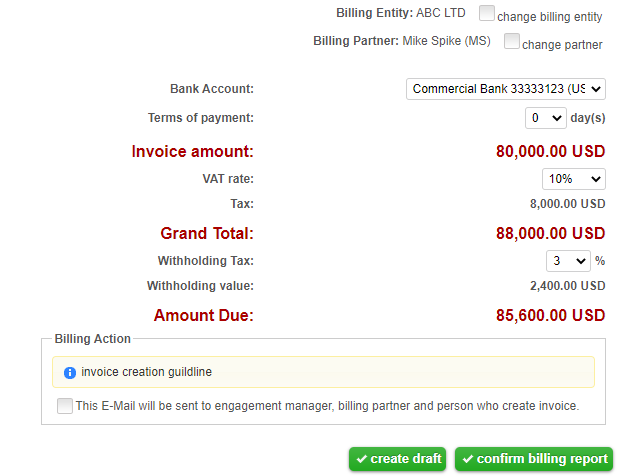Open the Bank Account dropdown
This screenshot has width=631, height=476.
[506, 89]
